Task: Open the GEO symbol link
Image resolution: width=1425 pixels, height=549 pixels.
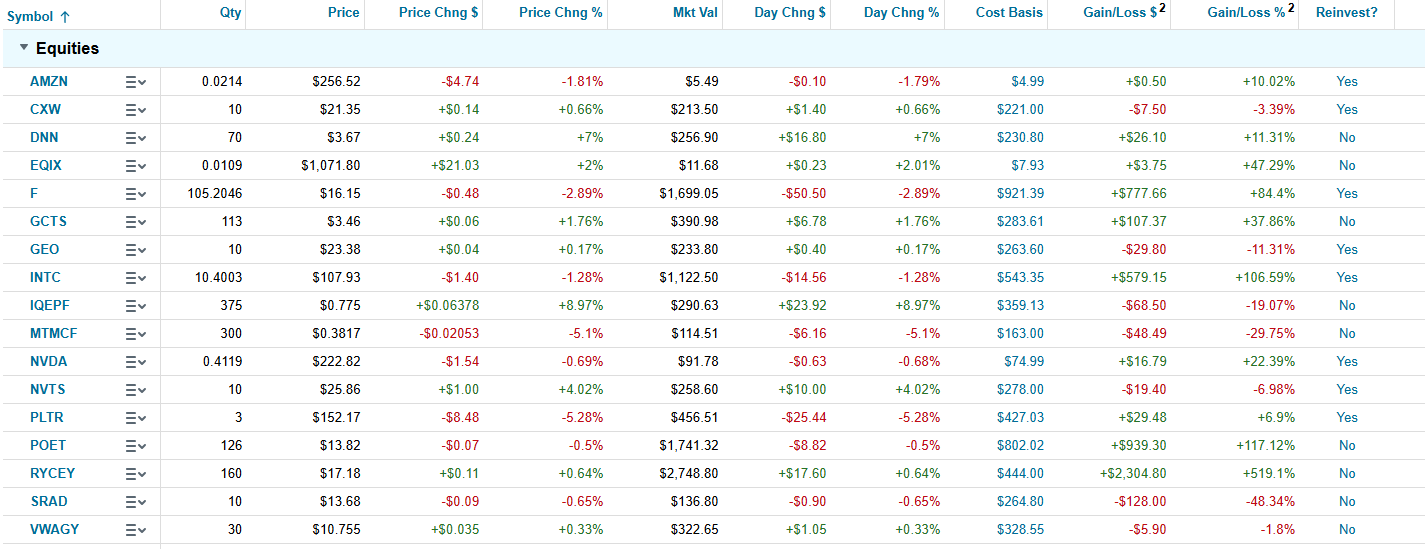Action: 44,250
